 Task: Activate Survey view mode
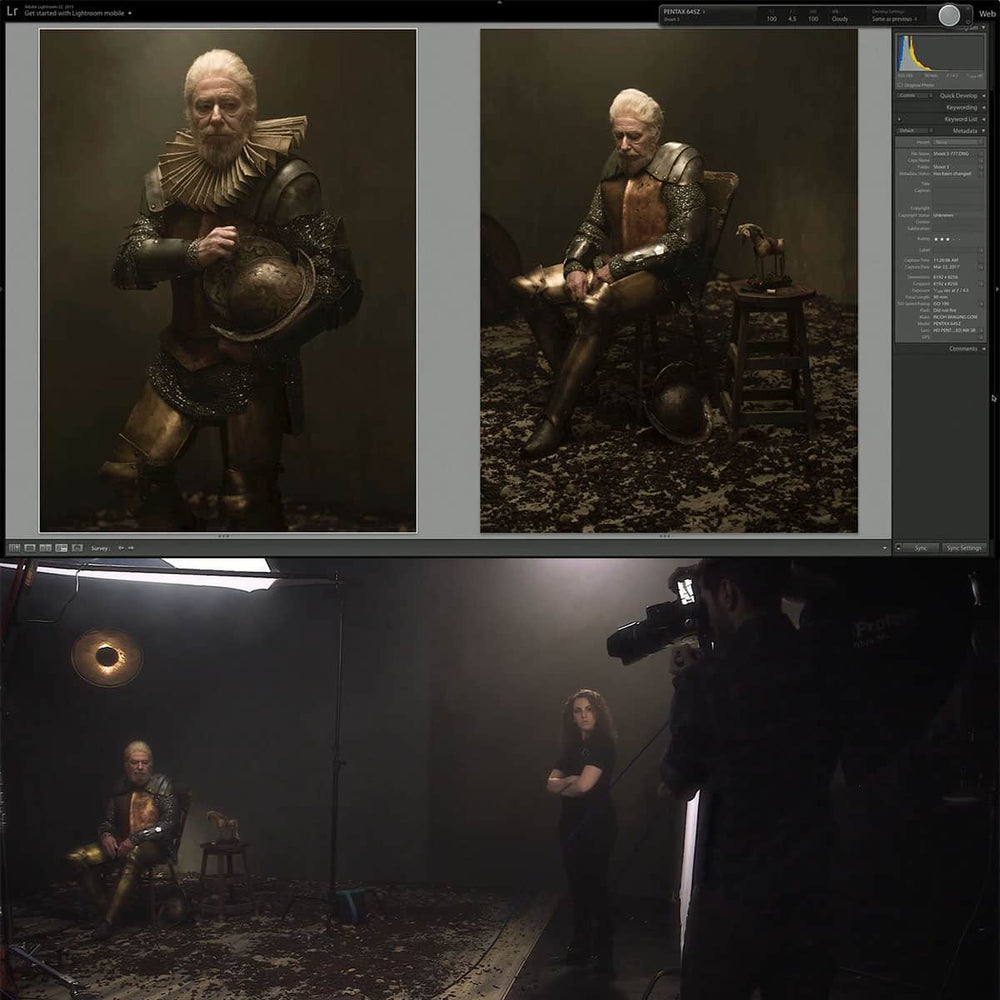coord(61,547)
